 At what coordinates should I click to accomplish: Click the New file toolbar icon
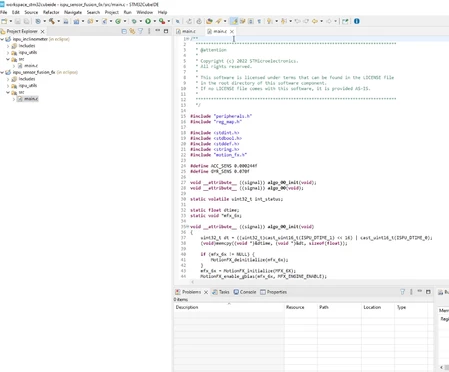coord(4,21)
